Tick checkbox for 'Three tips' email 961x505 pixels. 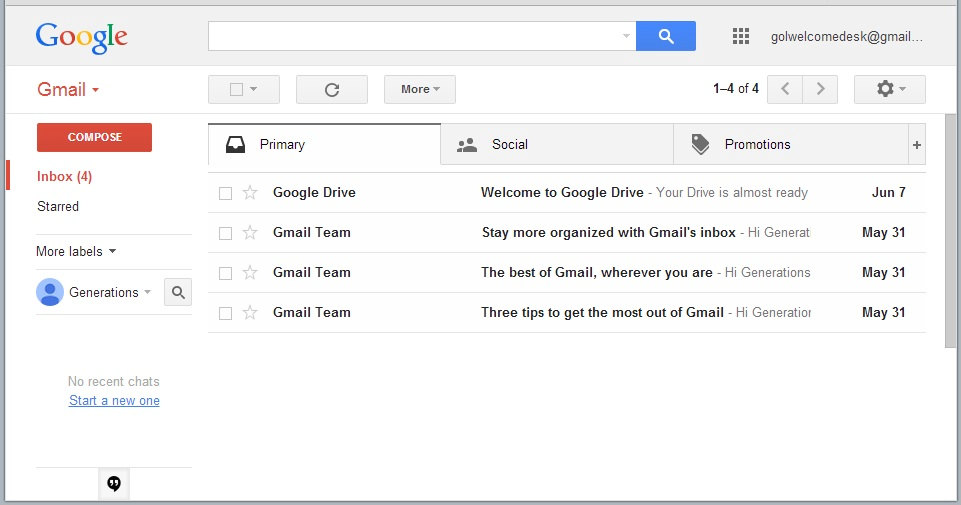(226, 314)
